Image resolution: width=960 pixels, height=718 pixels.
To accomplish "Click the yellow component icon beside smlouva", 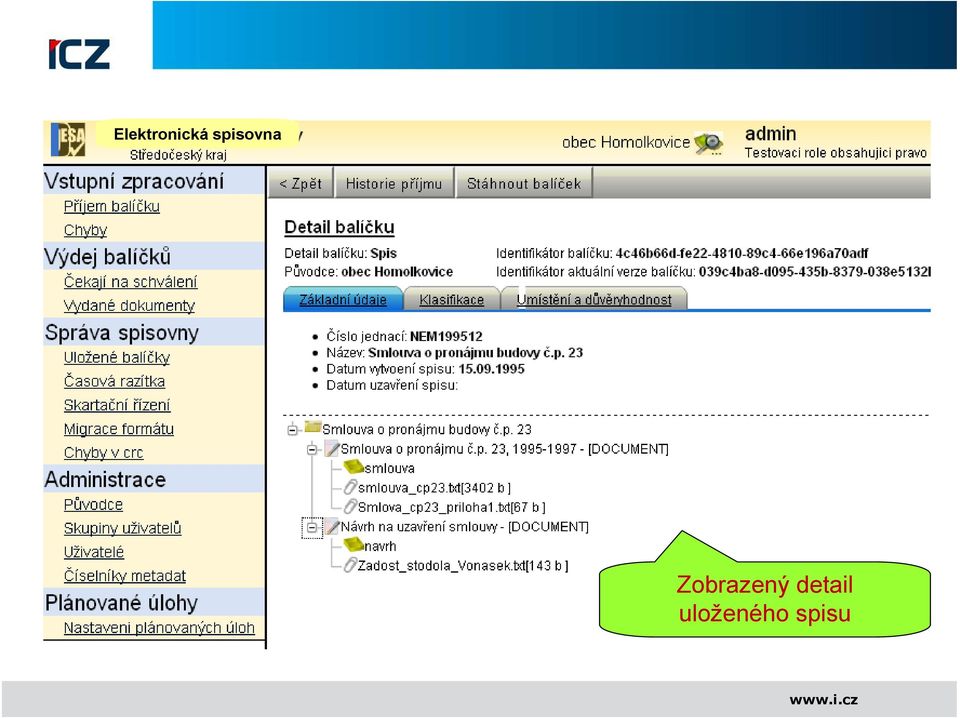I will tap(353, 468).
